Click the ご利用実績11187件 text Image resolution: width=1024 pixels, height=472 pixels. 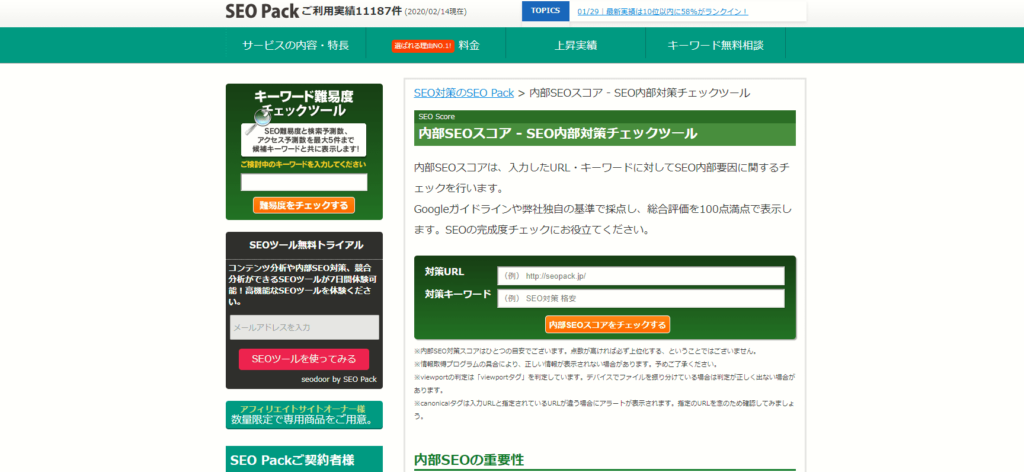pos(352,11)
